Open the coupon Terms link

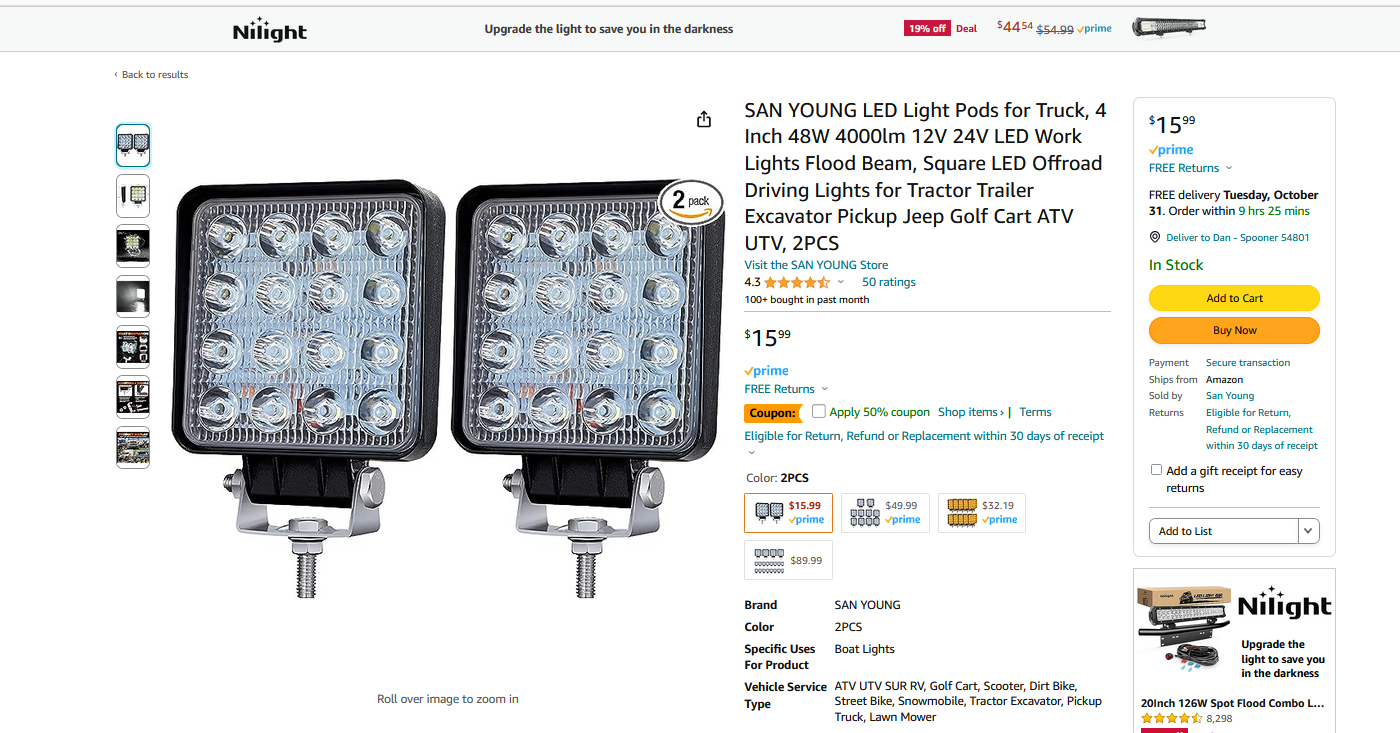pos(1035,412)
